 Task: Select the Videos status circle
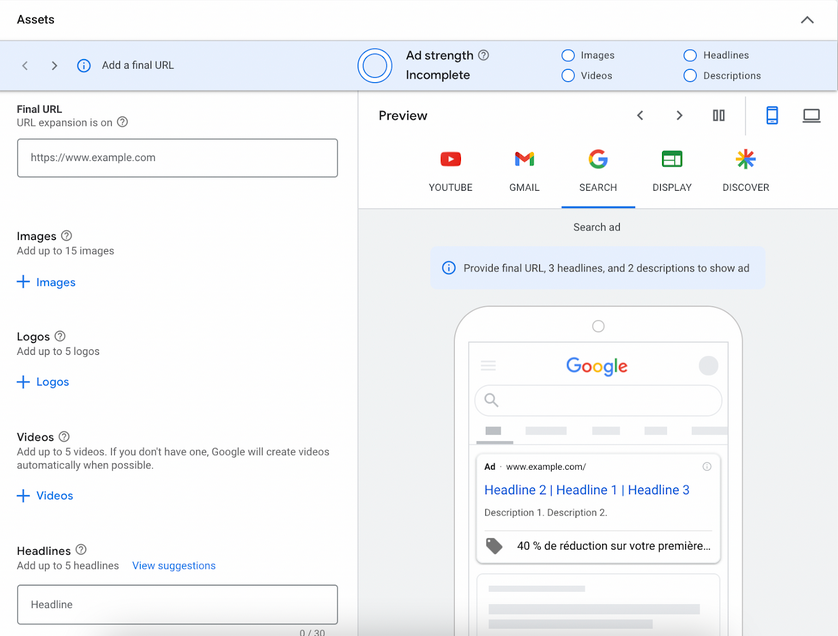pyautogui.click(x=568, y=76)
